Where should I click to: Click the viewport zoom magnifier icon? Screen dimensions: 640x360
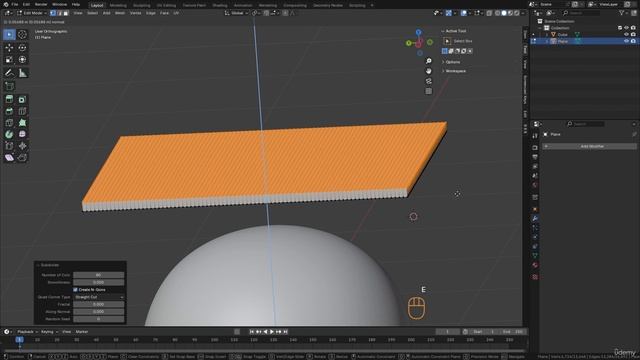pos(429,61)
